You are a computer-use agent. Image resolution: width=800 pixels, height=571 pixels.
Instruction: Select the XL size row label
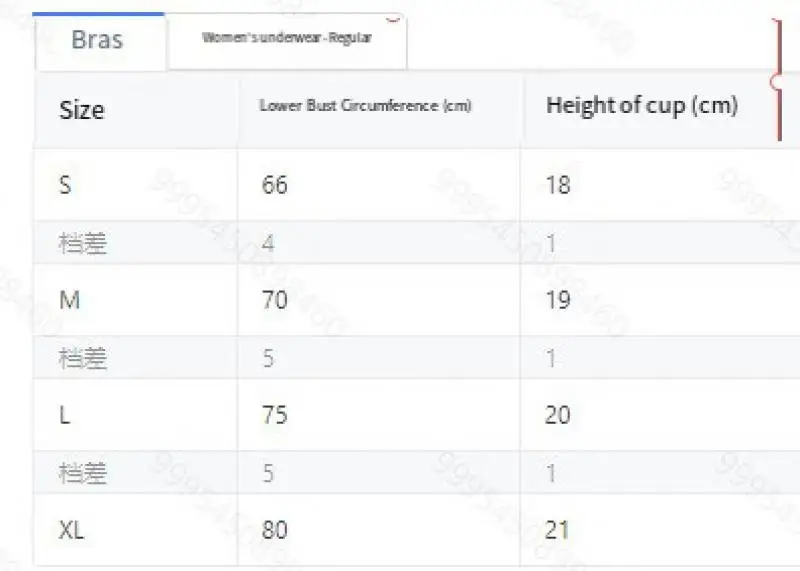tap(71, 530)
